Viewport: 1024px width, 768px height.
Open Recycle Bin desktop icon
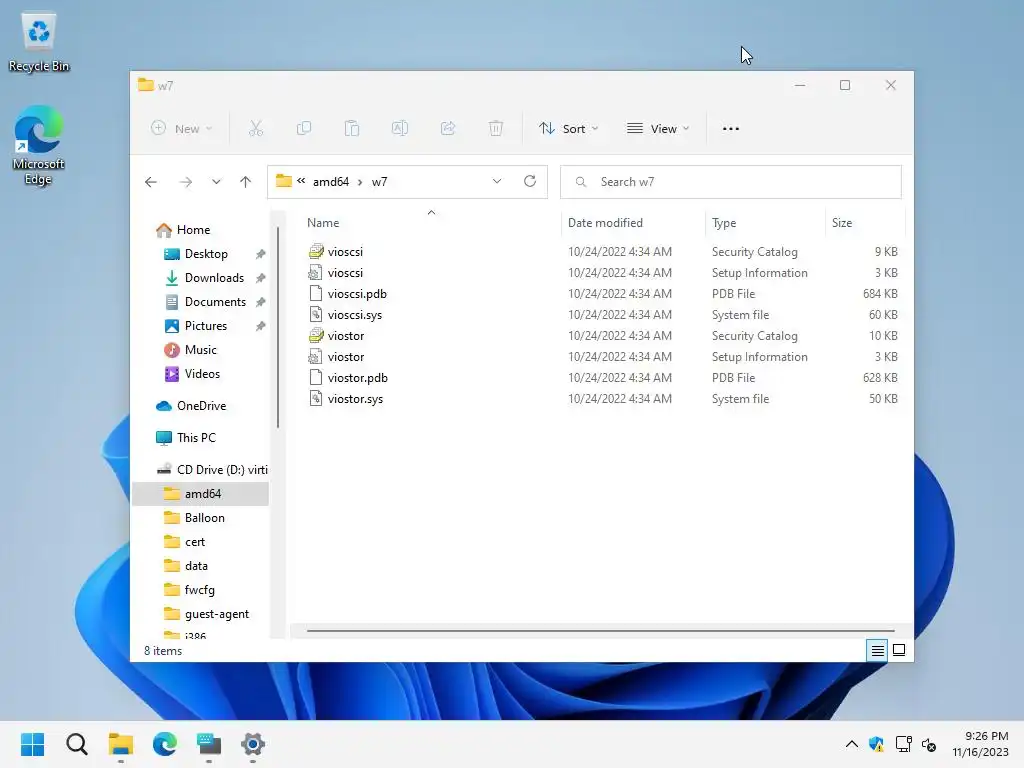(x=39, y=42)
